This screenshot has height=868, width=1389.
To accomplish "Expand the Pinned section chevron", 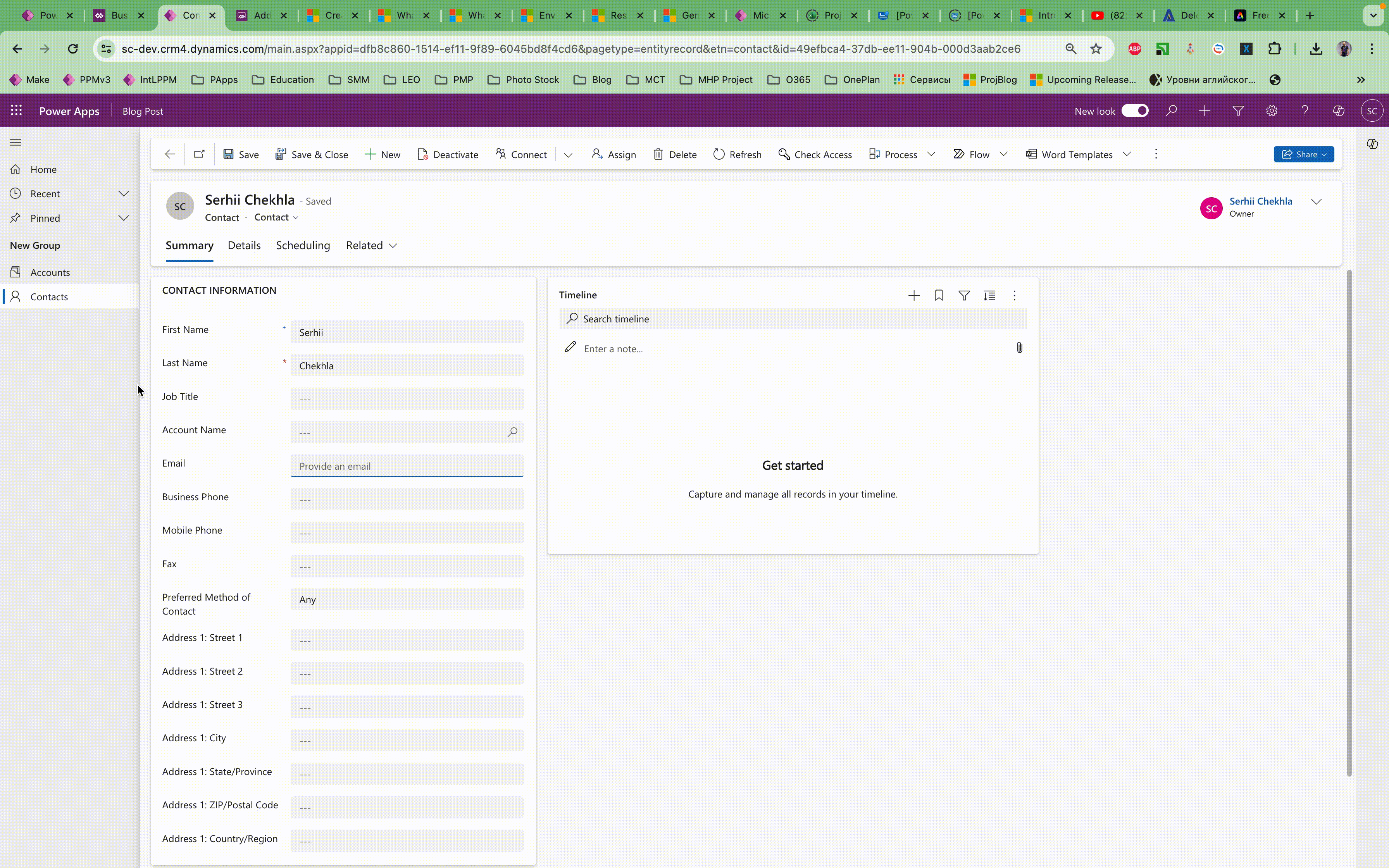I will [123, 218].
